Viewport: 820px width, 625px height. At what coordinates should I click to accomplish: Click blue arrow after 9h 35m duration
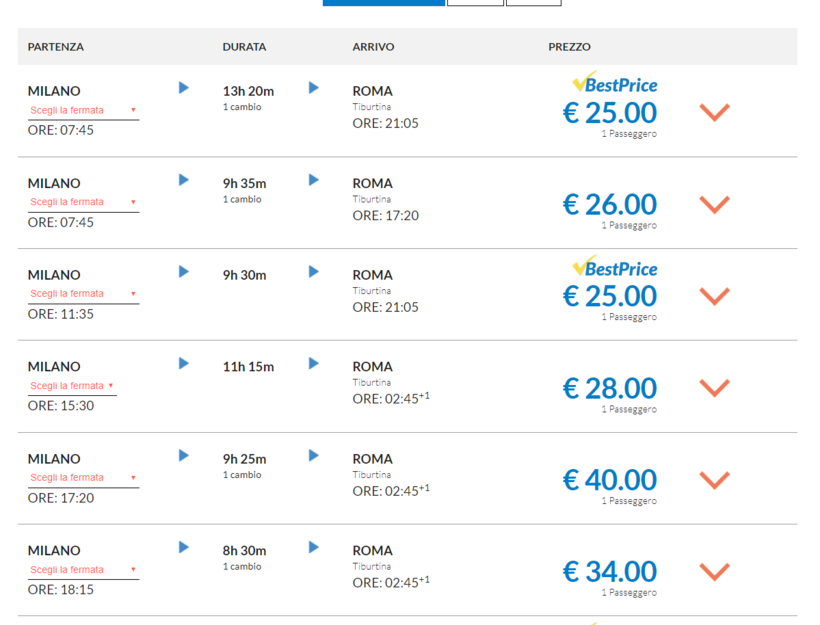[x=314, y=180]
